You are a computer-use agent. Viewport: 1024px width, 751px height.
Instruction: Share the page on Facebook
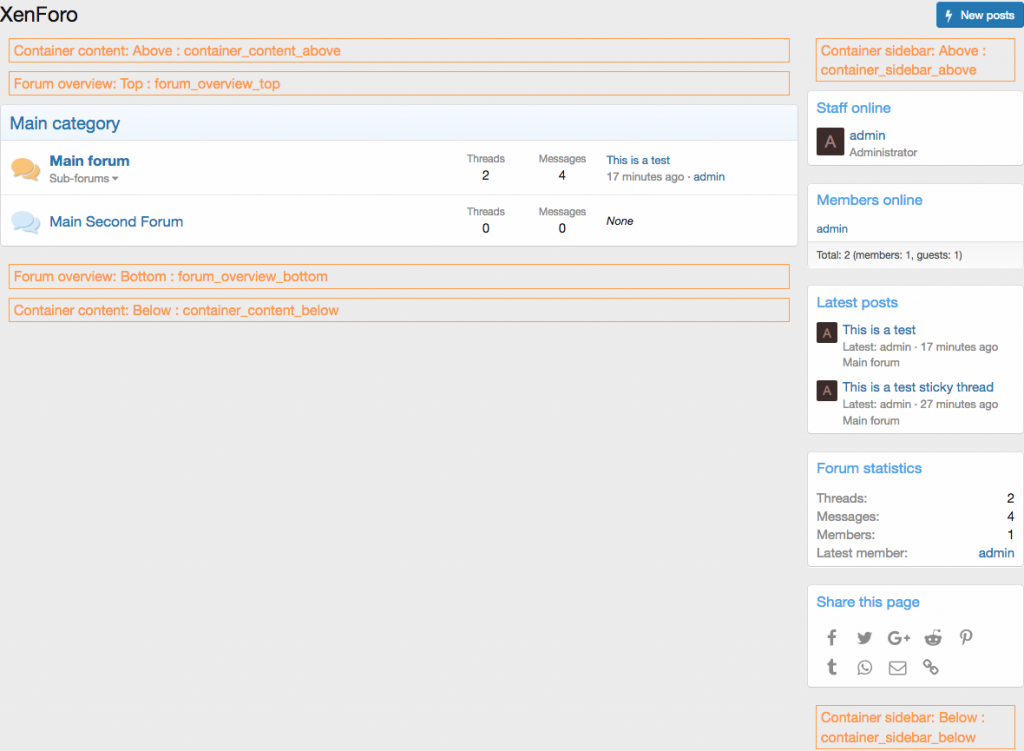pos(831,637)
